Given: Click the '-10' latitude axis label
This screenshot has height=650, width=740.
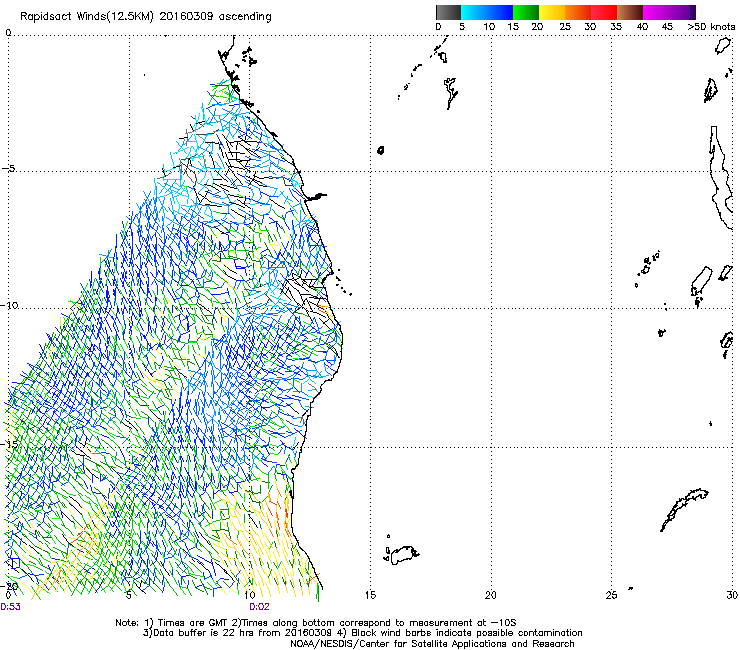Looking at the screenshot, I should [x=9, y=305].
